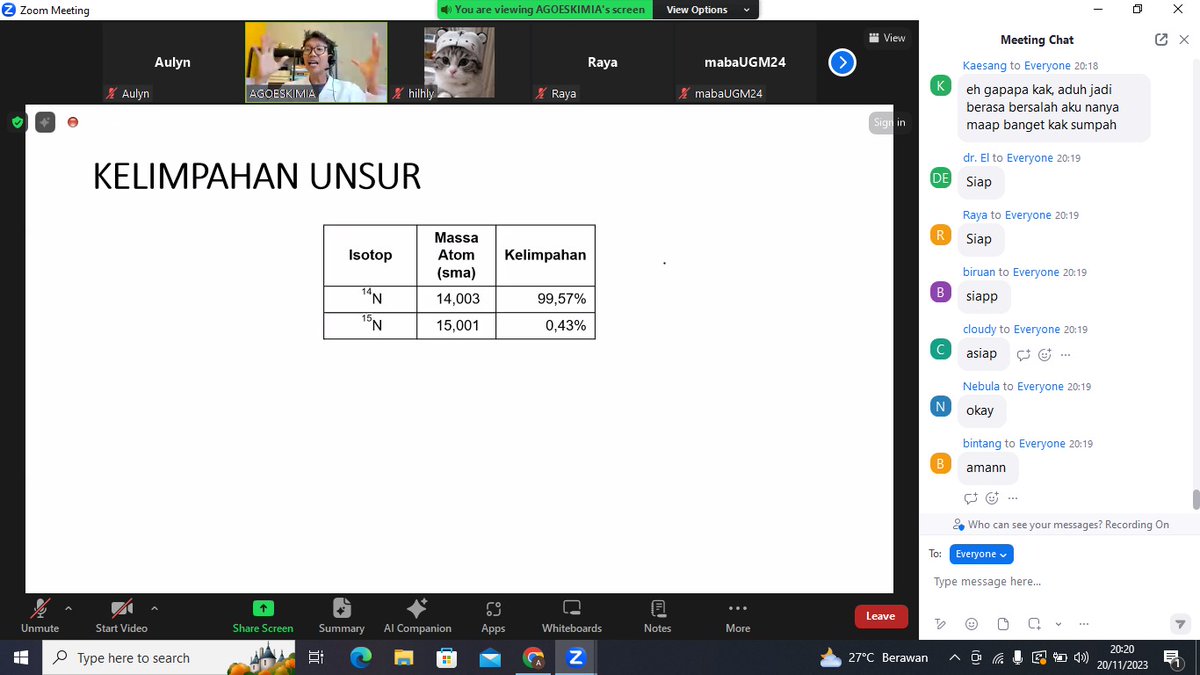The width and height of the screenshot is (1200, 675).
Task: Open the text formatting tool in chat
Action: tap(940, 624)
